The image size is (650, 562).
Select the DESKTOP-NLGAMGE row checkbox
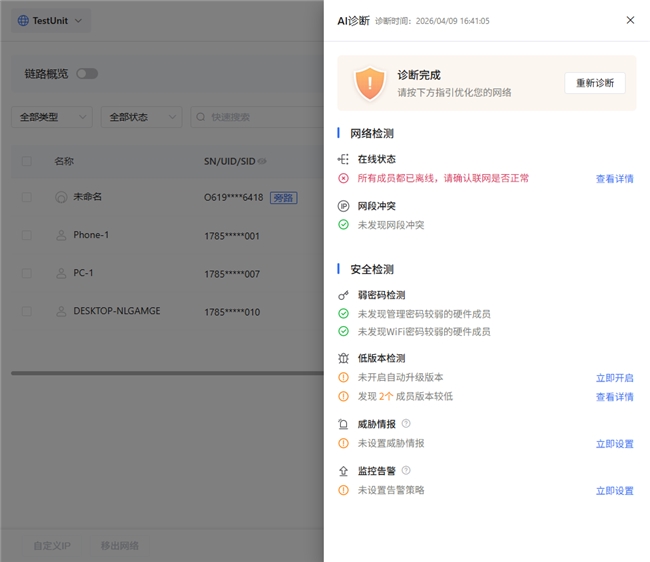coord(27,311)
